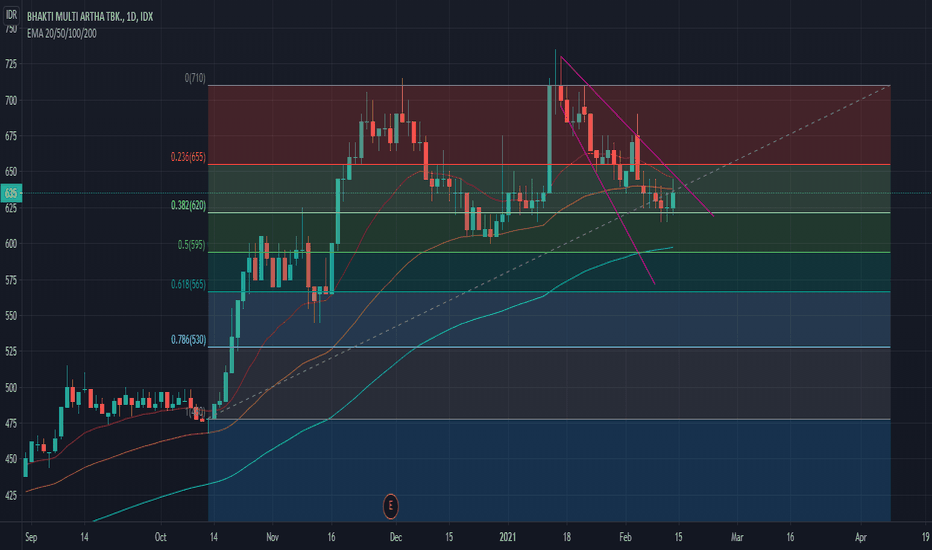The image size is (932, 550).
Task: Select the Fibonacci label 0.618(565)
Action: coord(188,284)
